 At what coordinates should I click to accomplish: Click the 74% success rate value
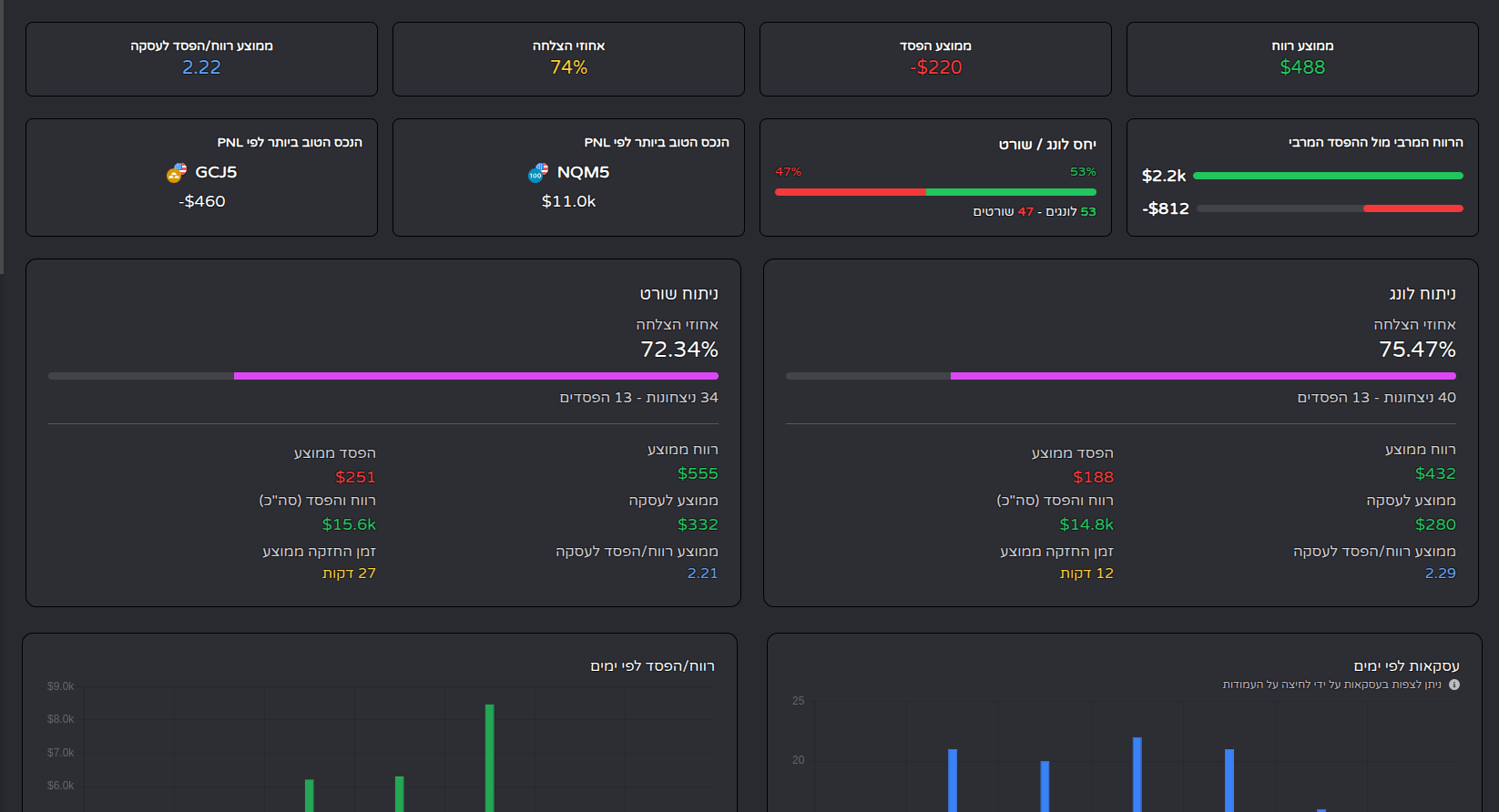568,67
